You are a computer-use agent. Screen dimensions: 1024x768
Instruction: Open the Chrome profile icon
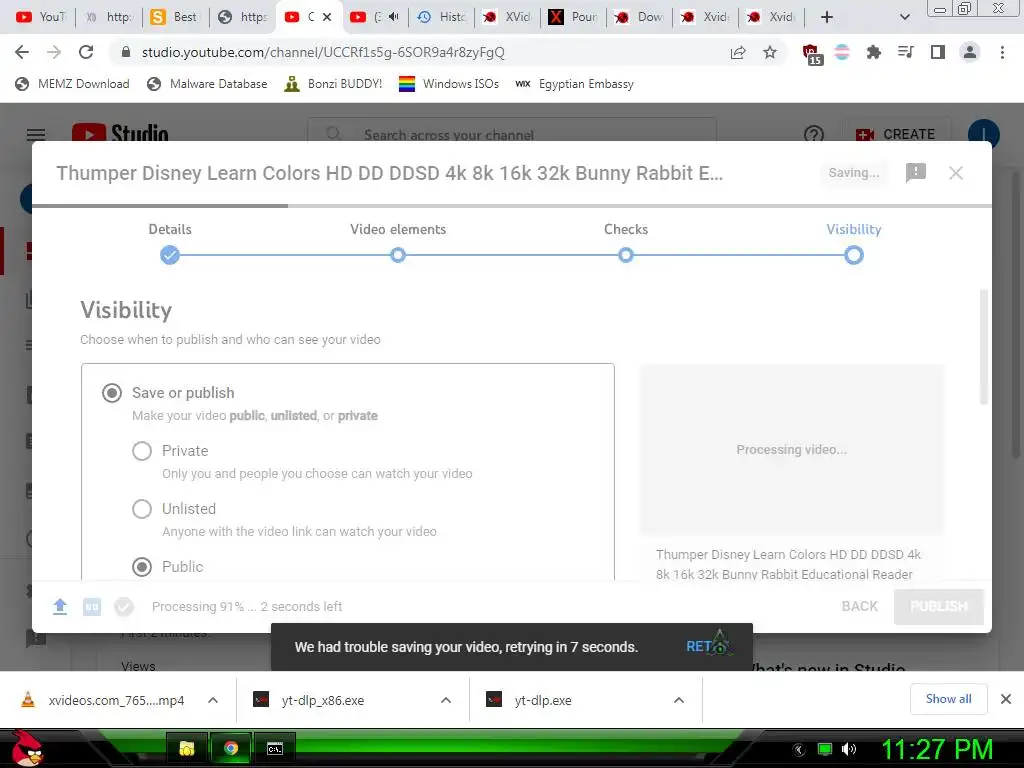[970, 52]
